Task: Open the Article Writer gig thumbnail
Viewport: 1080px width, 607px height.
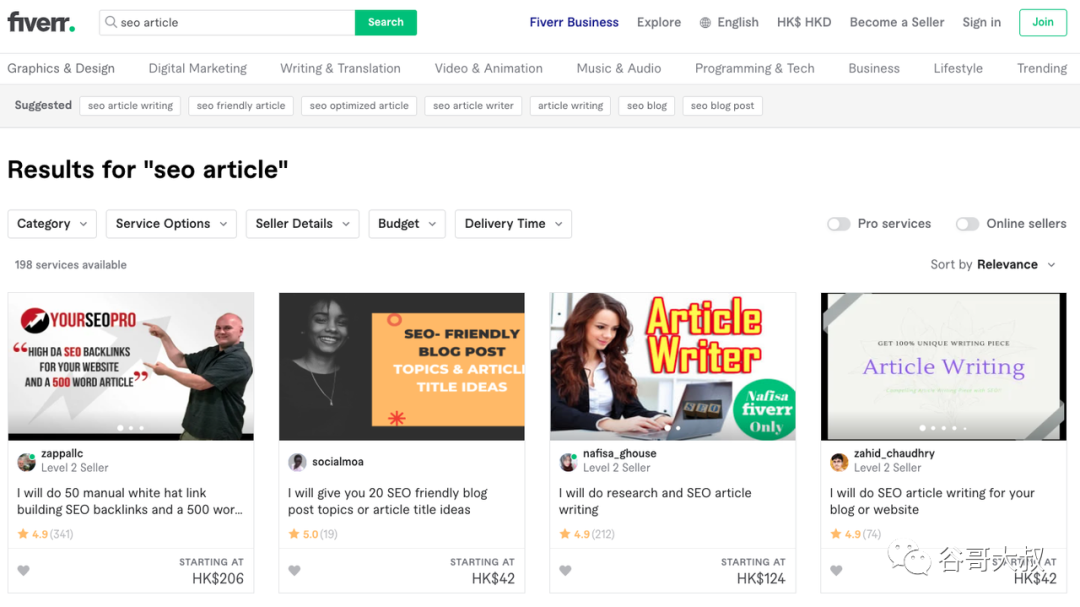Action: [672, 367]
